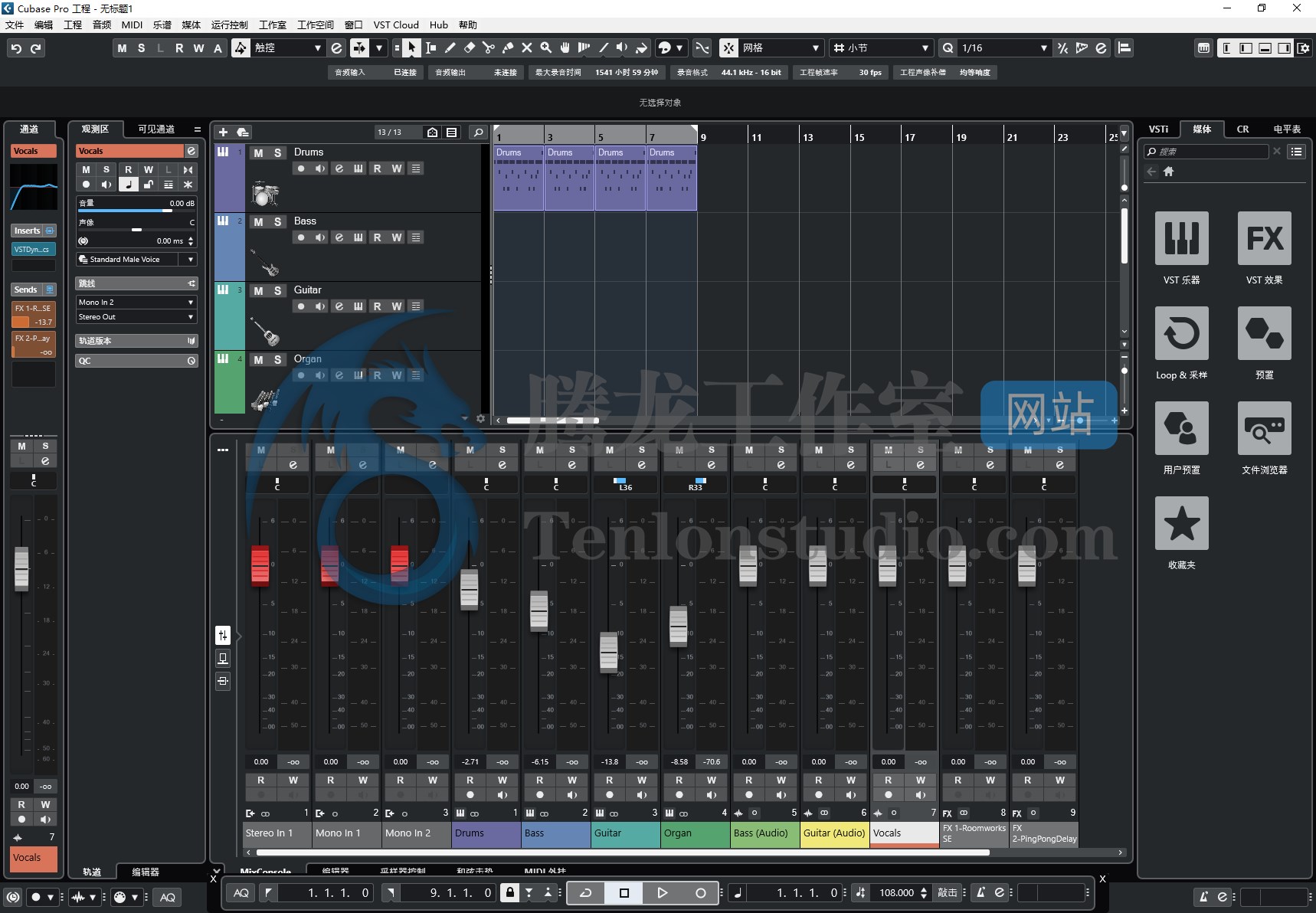Select the hand Comp tool
Screen dimensions: 1316x913
coord(565,48)
